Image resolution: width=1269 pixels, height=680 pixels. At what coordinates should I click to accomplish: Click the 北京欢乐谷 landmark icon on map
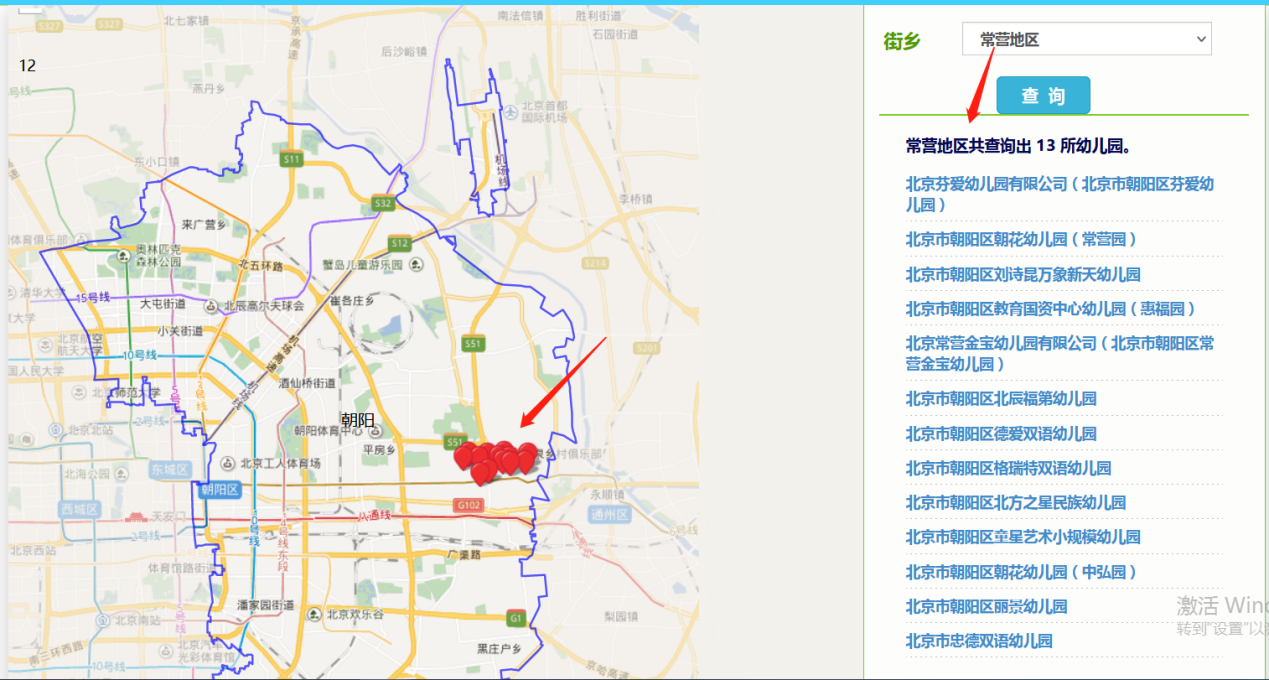point(315,613)
